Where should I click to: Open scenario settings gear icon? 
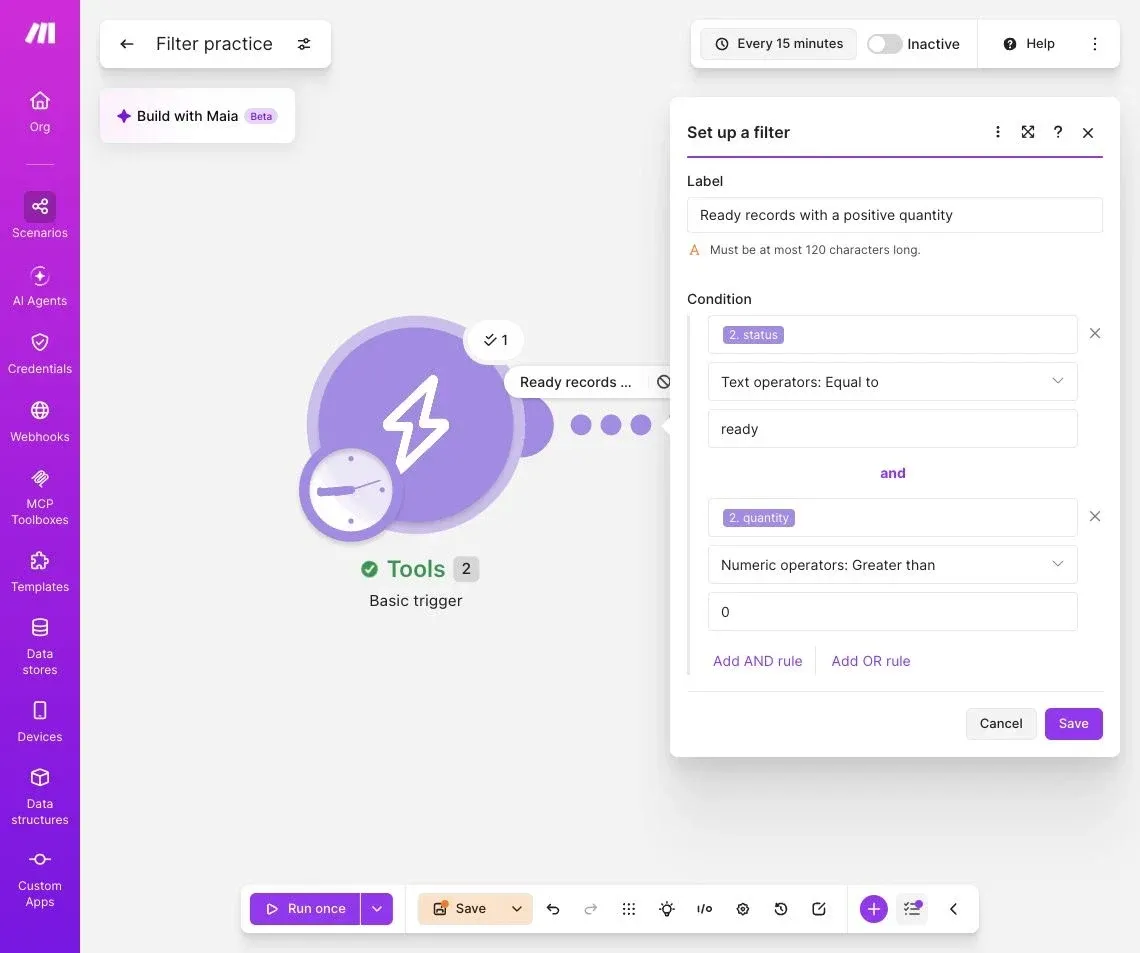742,909
